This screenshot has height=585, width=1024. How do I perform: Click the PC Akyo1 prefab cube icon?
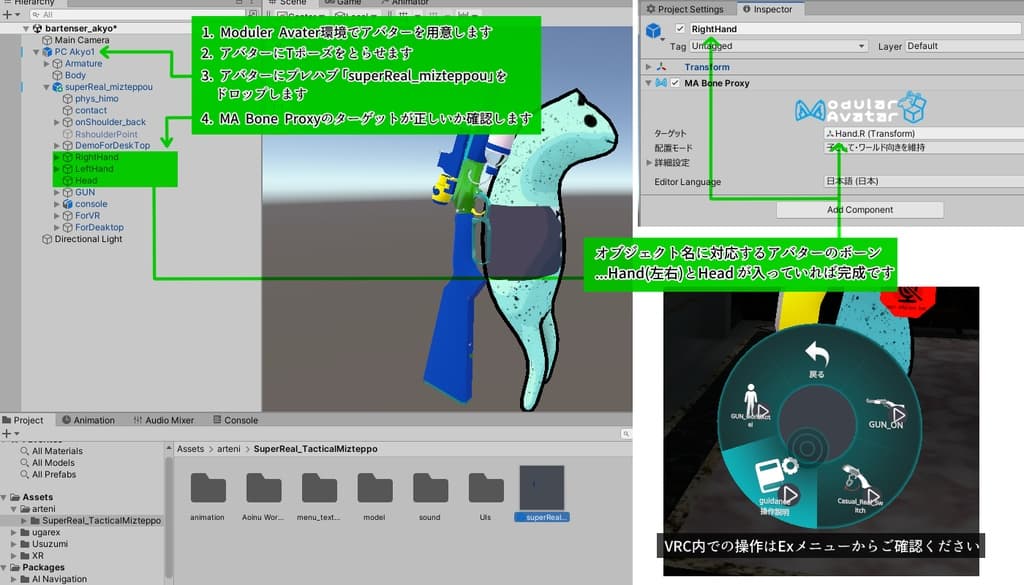click(47, 52)
